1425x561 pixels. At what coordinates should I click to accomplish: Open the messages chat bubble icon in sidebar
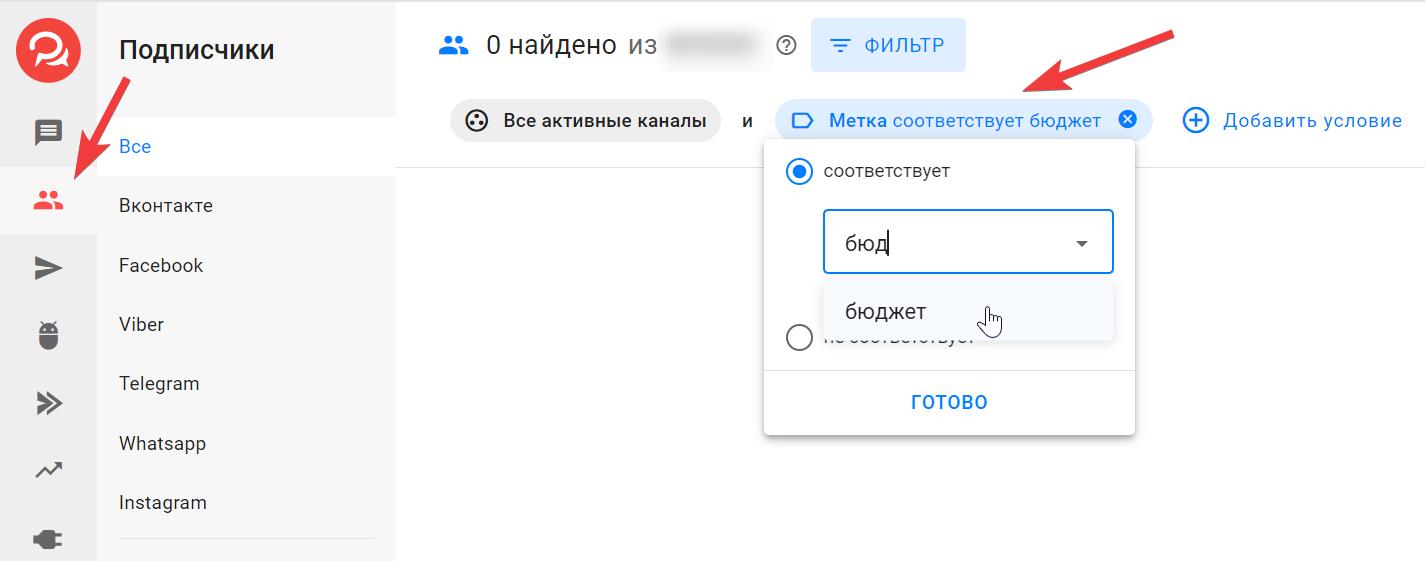point(48,132)
